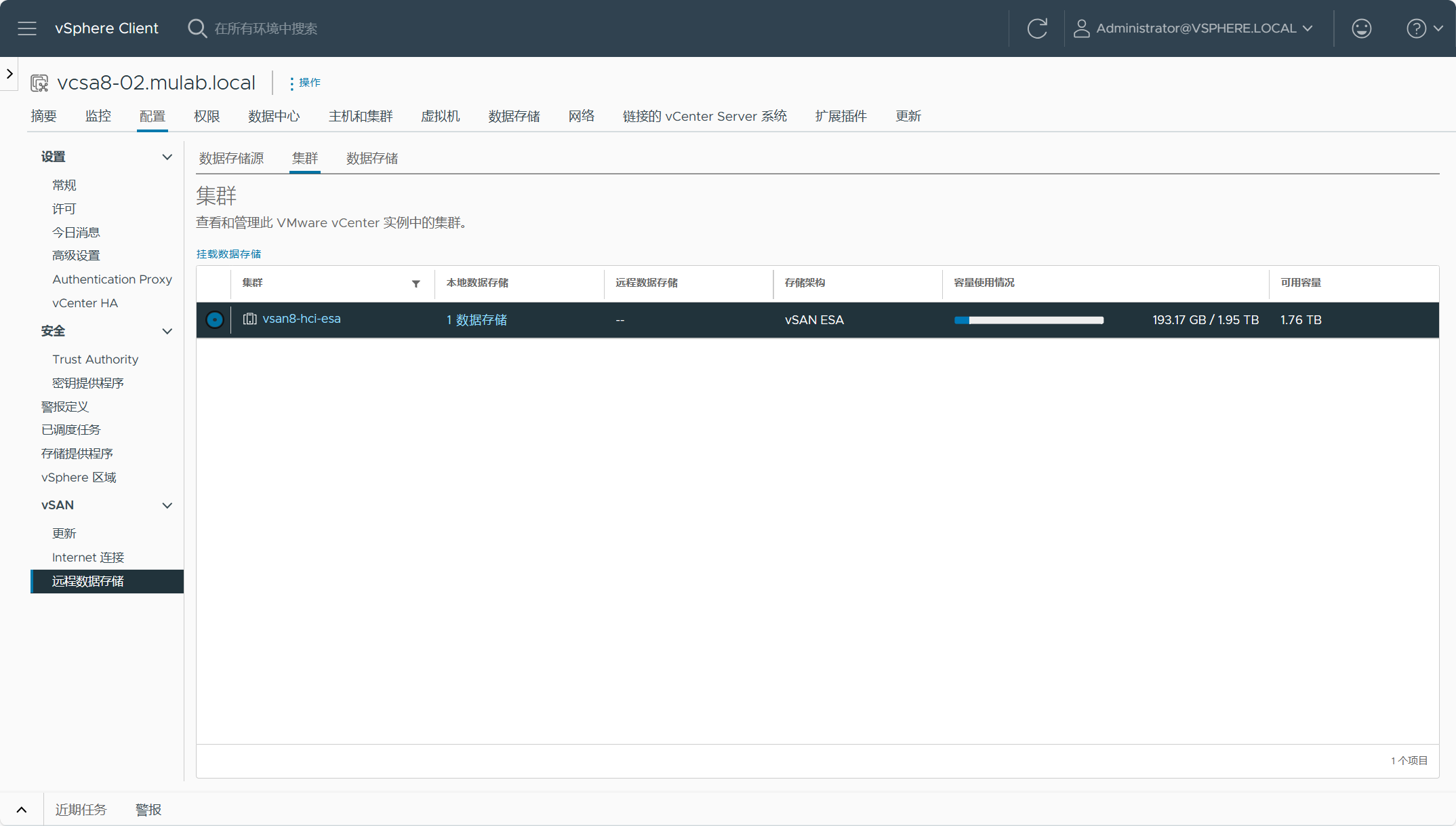Click the 本地数据存储 column header
Viewport: 1456px width, 826px height.
[x=477, y=283]
